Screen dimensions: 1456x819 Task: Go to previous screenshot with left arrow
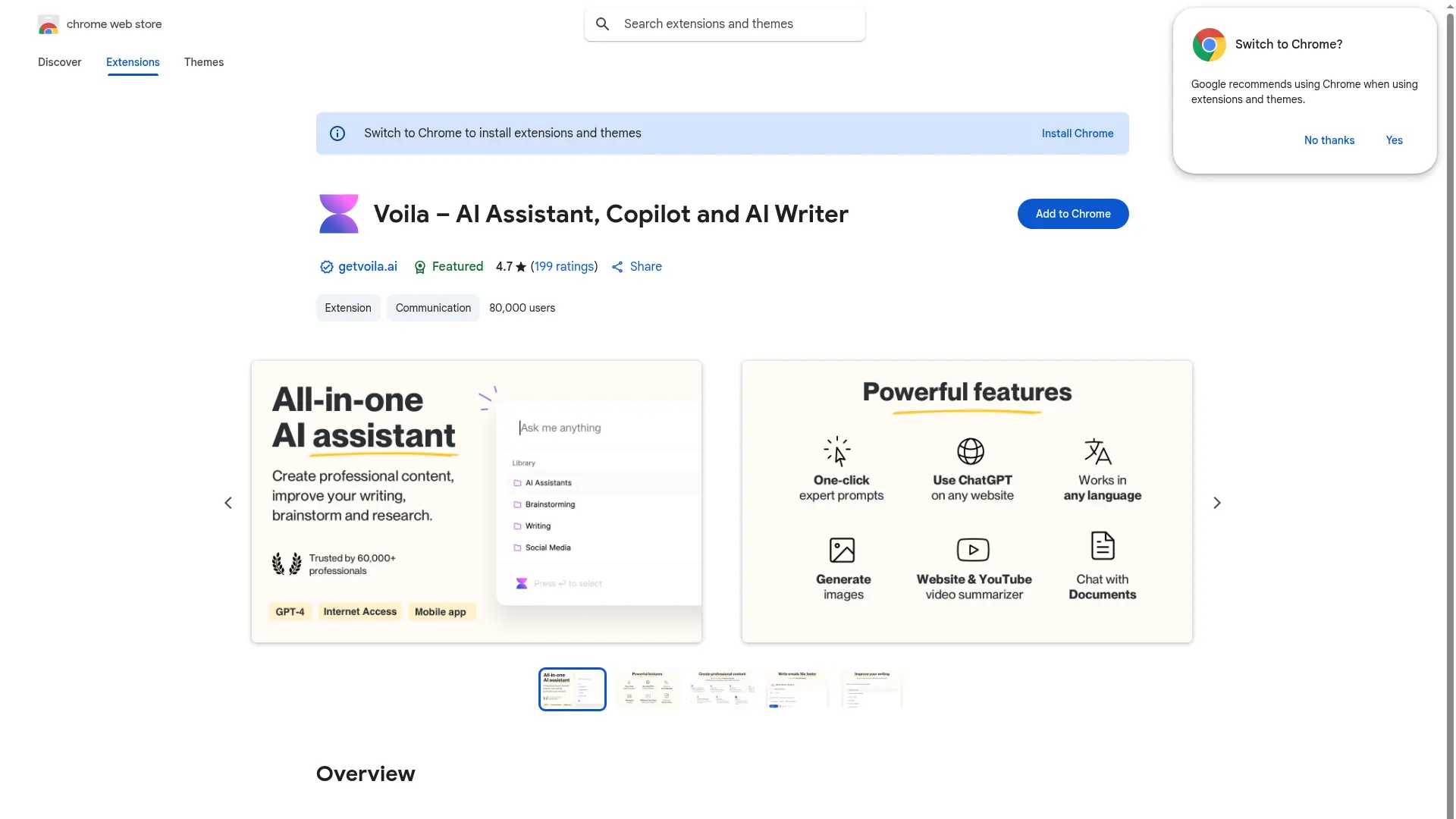pos(228,503)
